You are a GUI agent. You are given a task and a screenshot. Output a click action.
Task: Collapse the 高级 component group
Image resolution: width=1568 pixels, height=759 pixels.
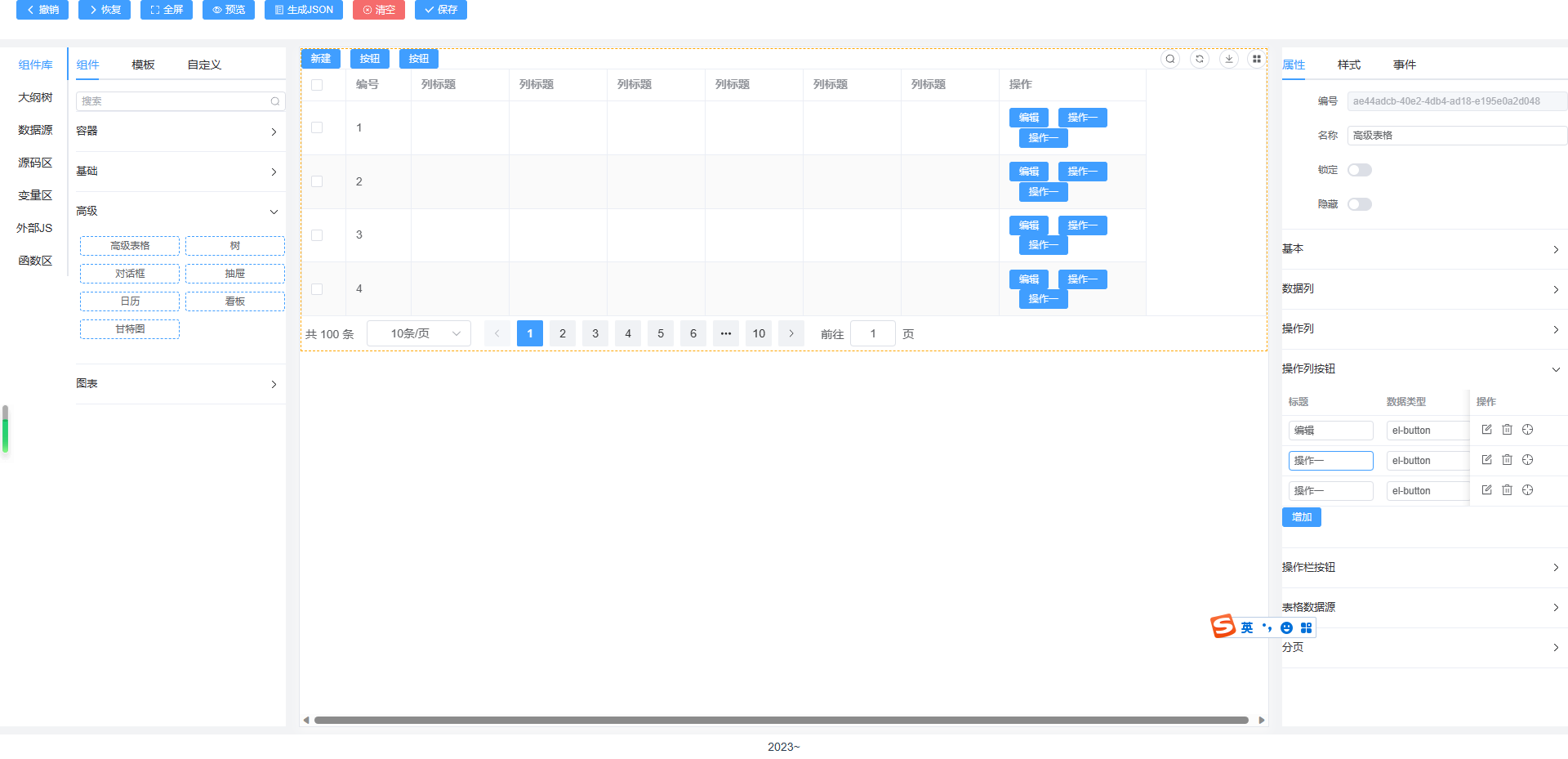180,212
